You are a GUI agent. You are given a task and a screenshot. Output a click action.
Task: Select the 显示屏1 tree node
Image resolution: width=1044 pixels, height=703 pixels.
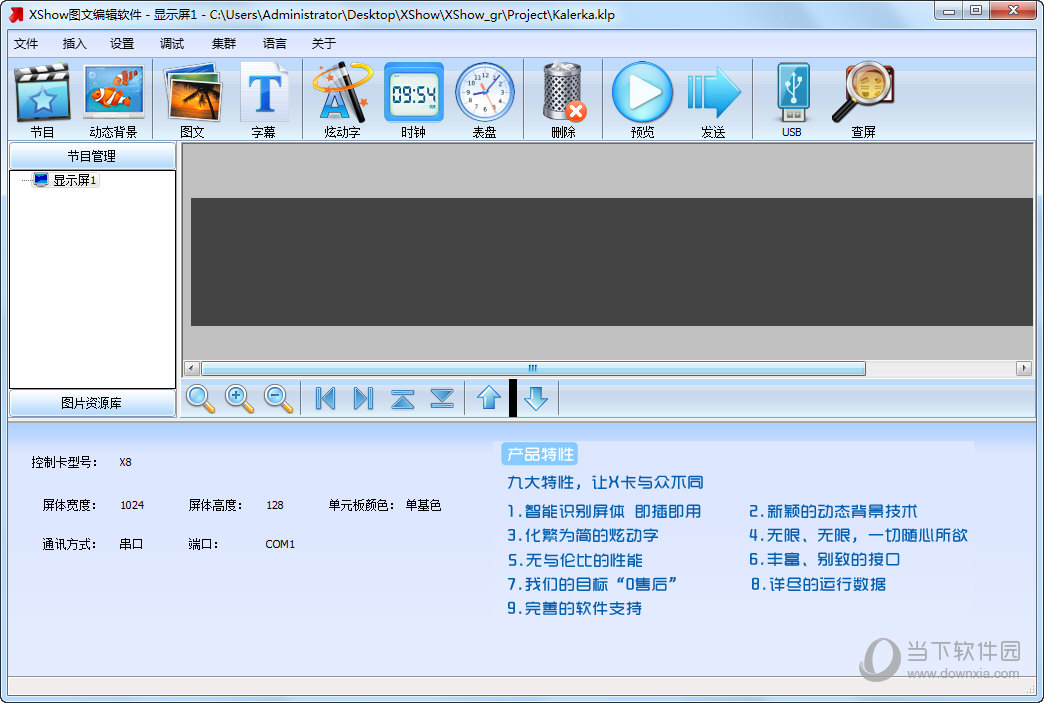[75, 180]
